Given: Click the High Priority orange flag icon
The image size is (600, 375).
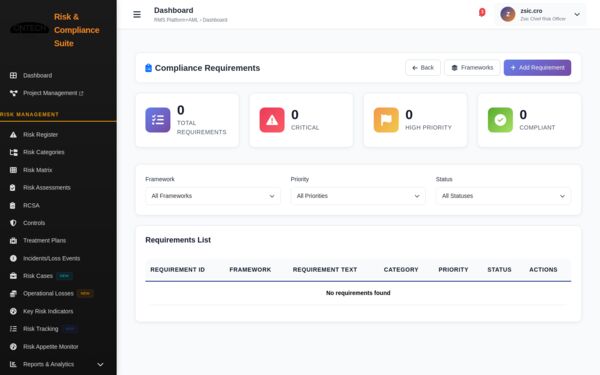Looking at the screenshot, I should [x=386, y=120].
